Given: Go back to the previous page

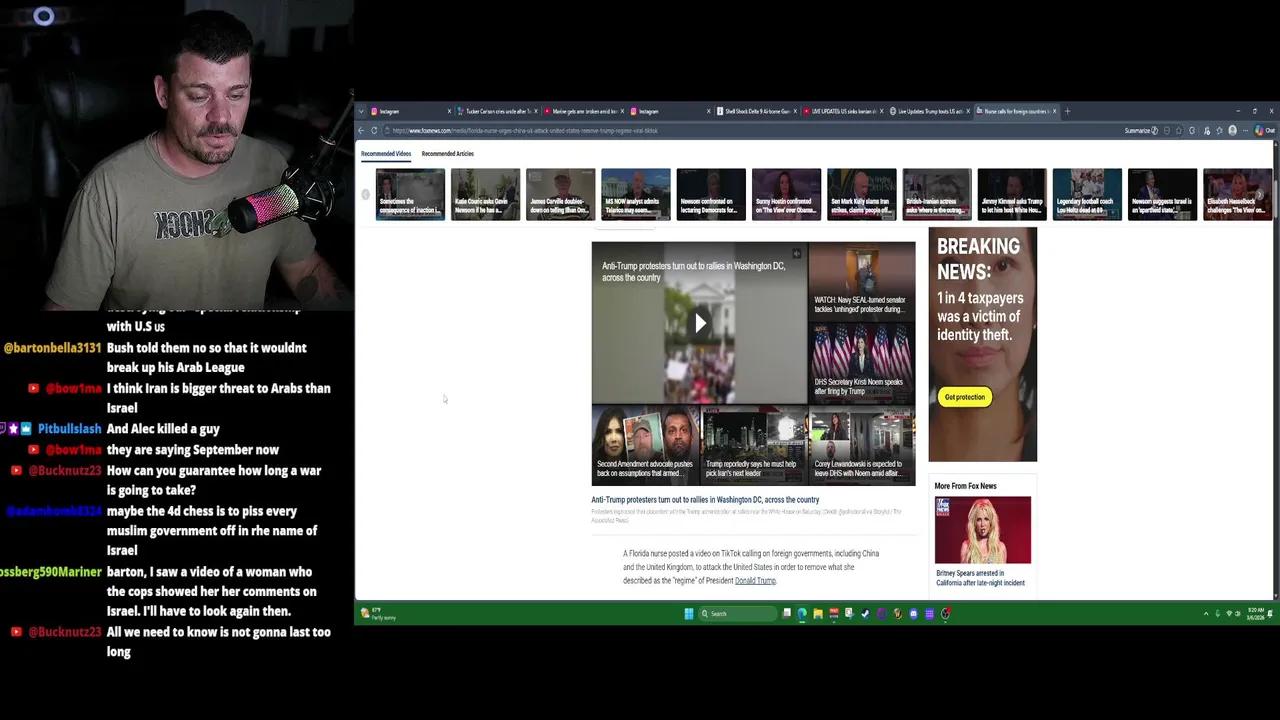Looking at the screenshot, I should coord(362,130).
